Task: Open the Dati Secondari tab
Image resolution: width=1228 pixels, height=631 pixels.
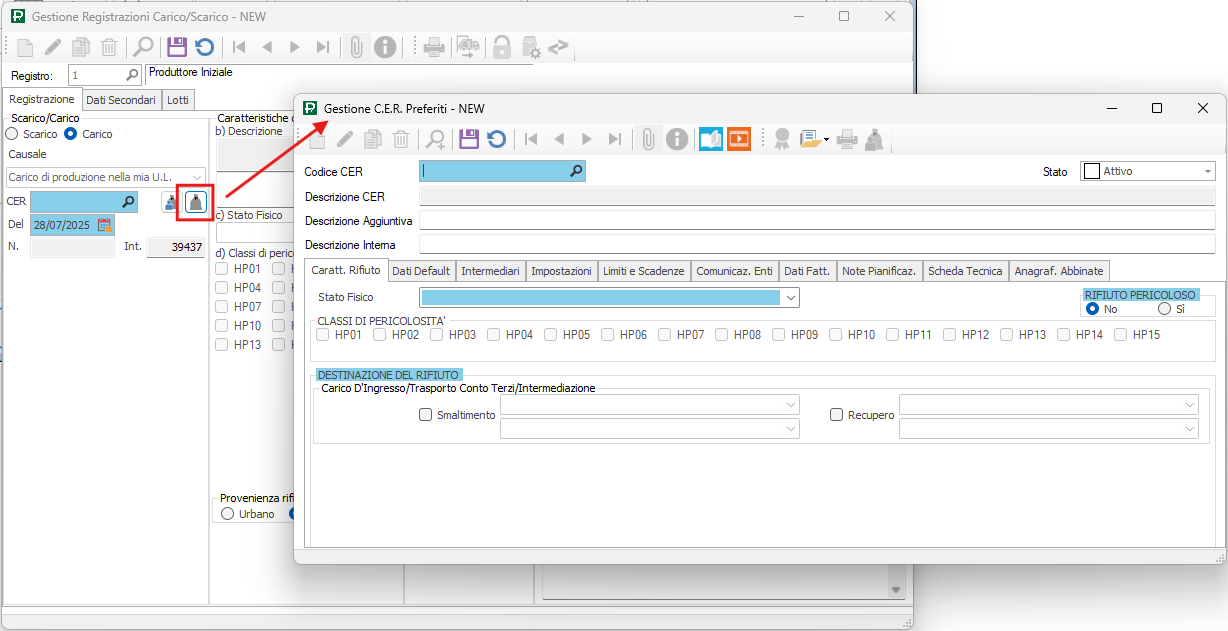Action: click(121, 100)
